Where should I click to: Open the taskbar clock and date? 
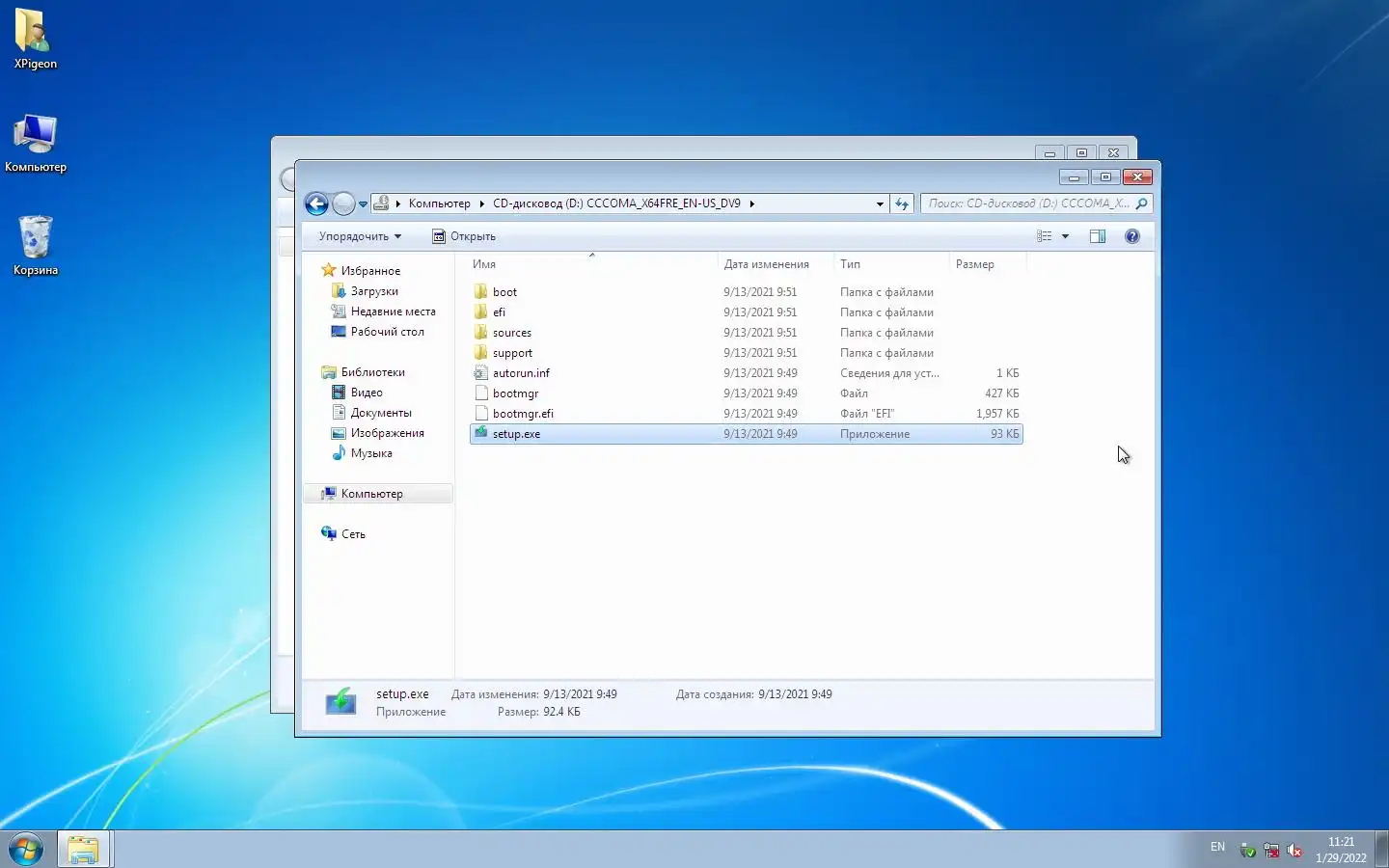coord(1341,850)
